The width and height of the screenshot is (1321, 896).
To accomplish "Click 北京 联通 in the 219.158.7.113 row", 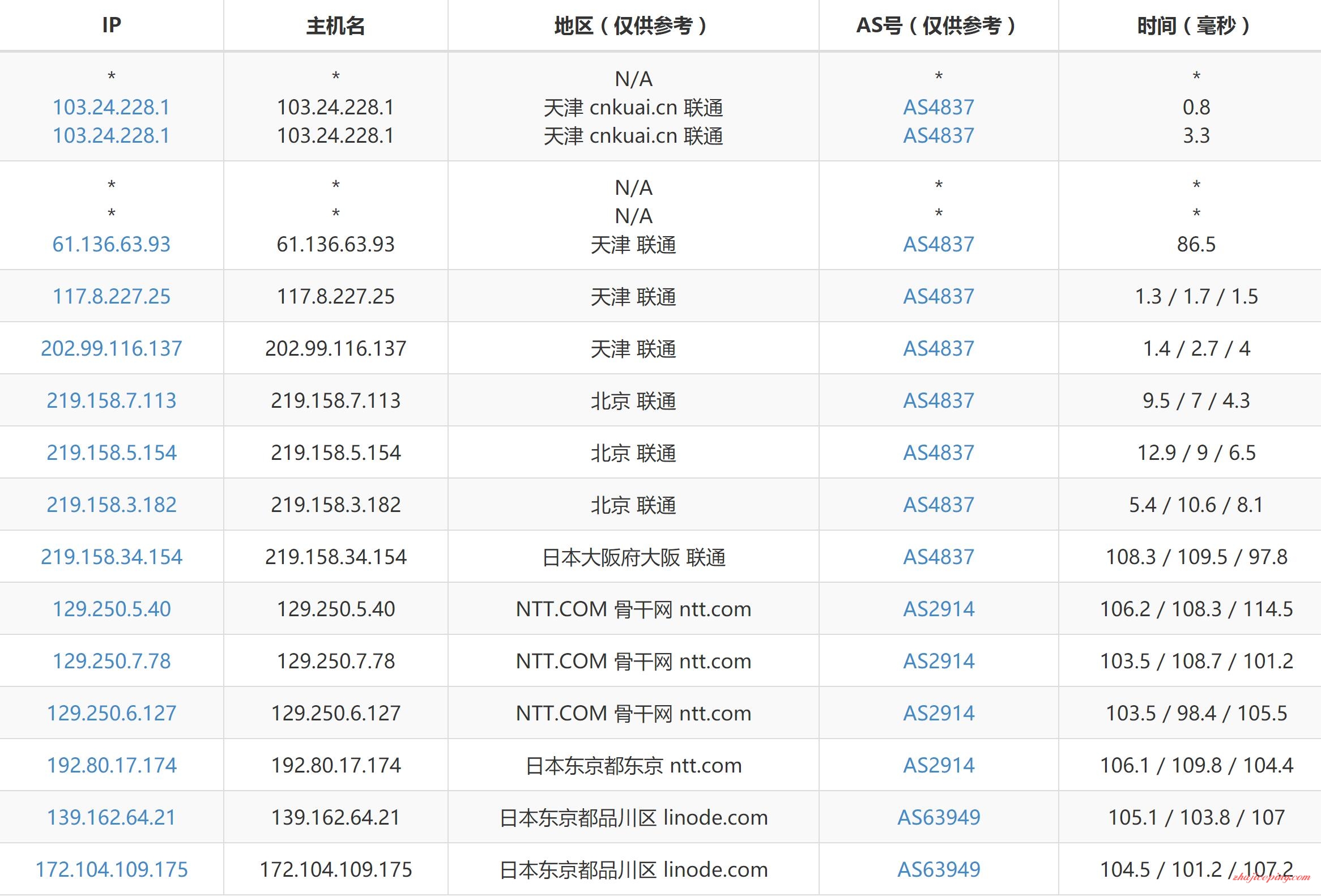I will [x=633, y=401].
